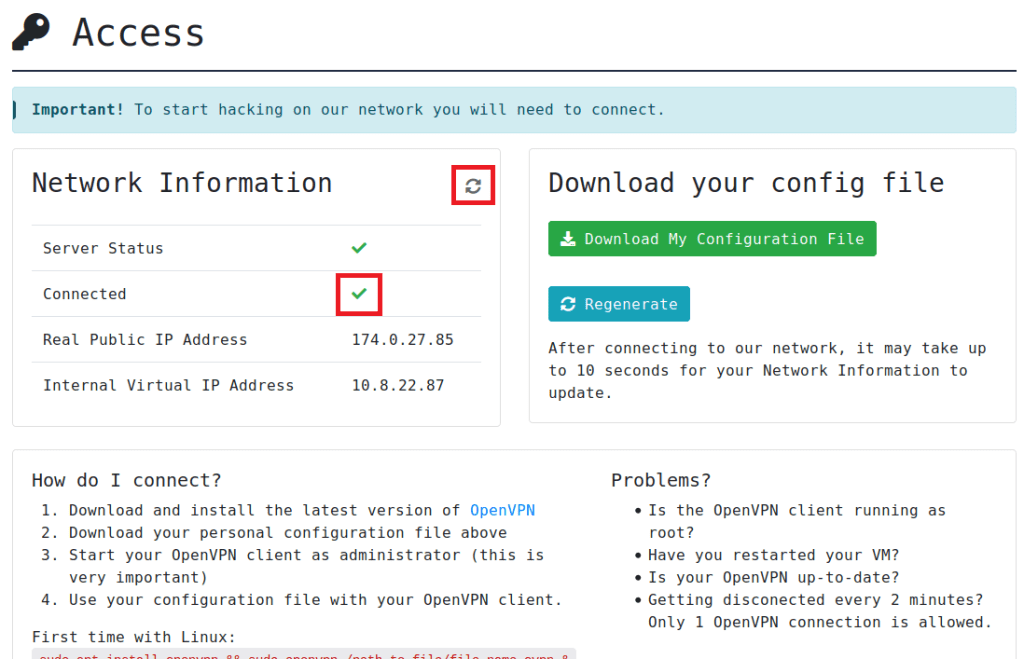Click the 'How do I connect?' heading
Viewport: 1024px width, 659px height.
coord(127,480)
